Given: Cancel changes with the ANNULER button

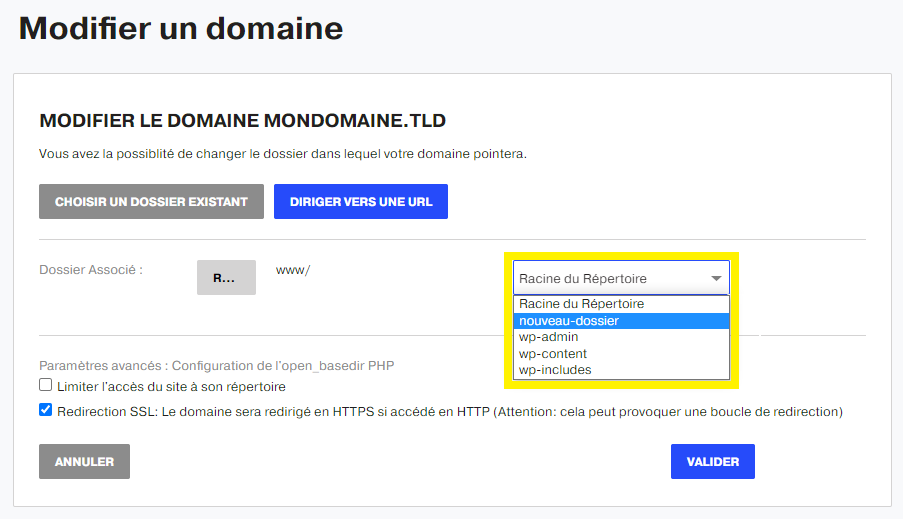Looking at the screenshot, I should pos(85,461).
